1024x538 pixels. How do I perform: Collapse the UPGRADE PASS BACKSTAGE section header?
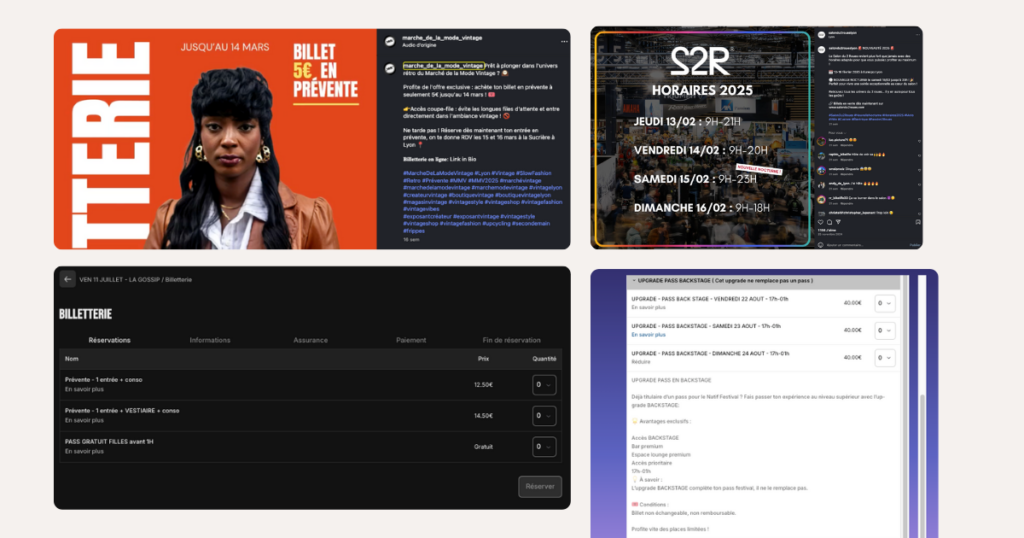(763, 281)
